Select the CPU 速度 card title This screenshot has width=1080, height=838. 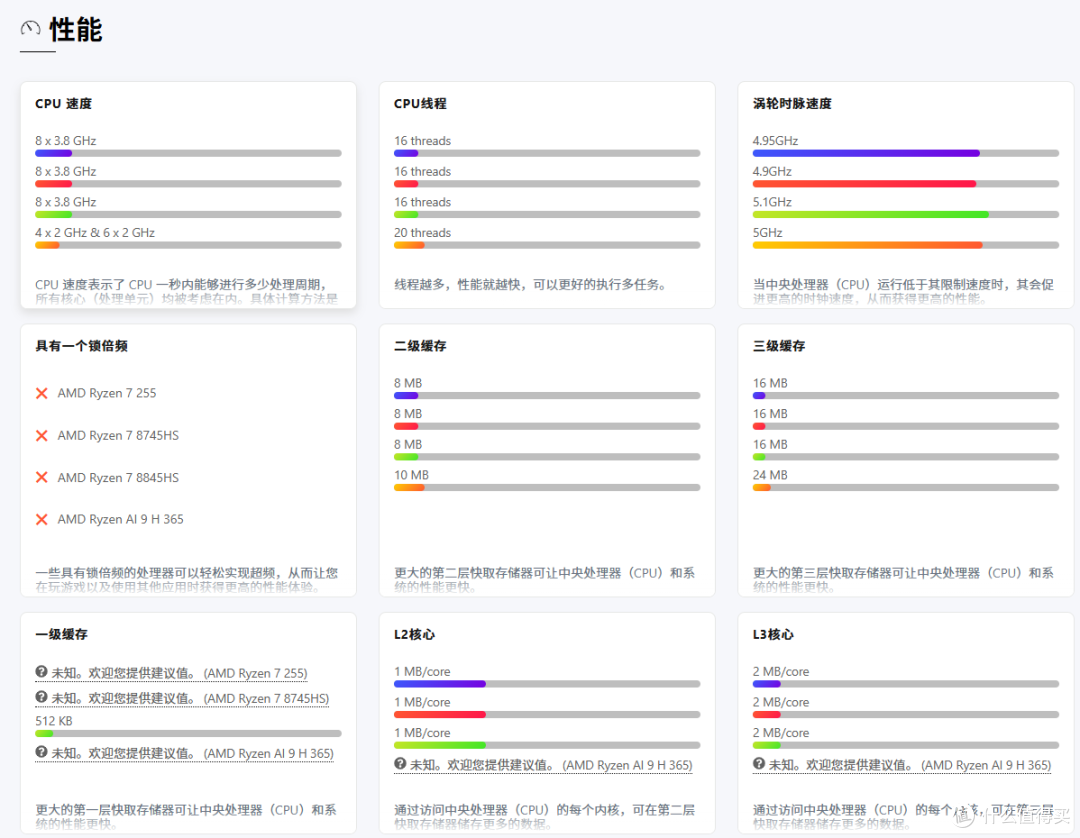tap(63, 104)
